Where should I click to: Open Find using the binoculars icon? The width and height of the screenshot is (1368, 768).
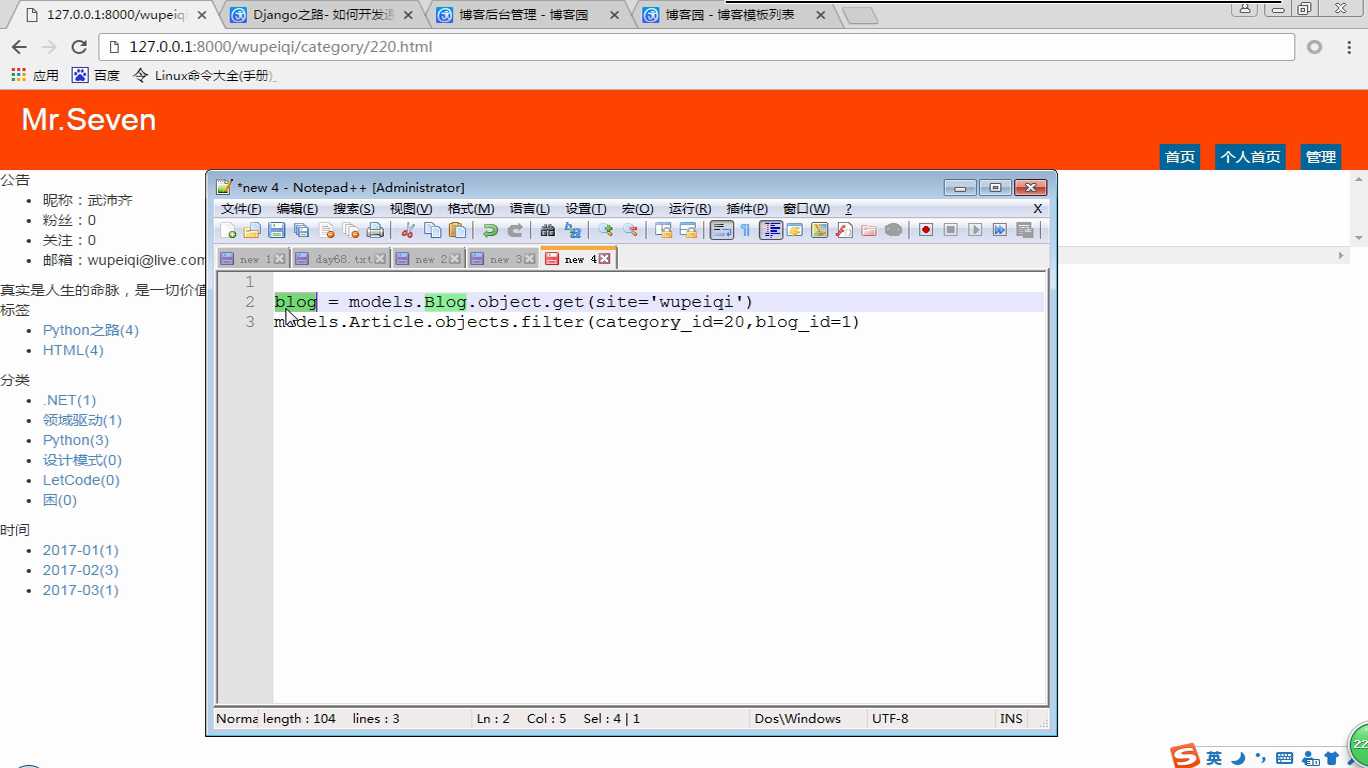(547, 230)
